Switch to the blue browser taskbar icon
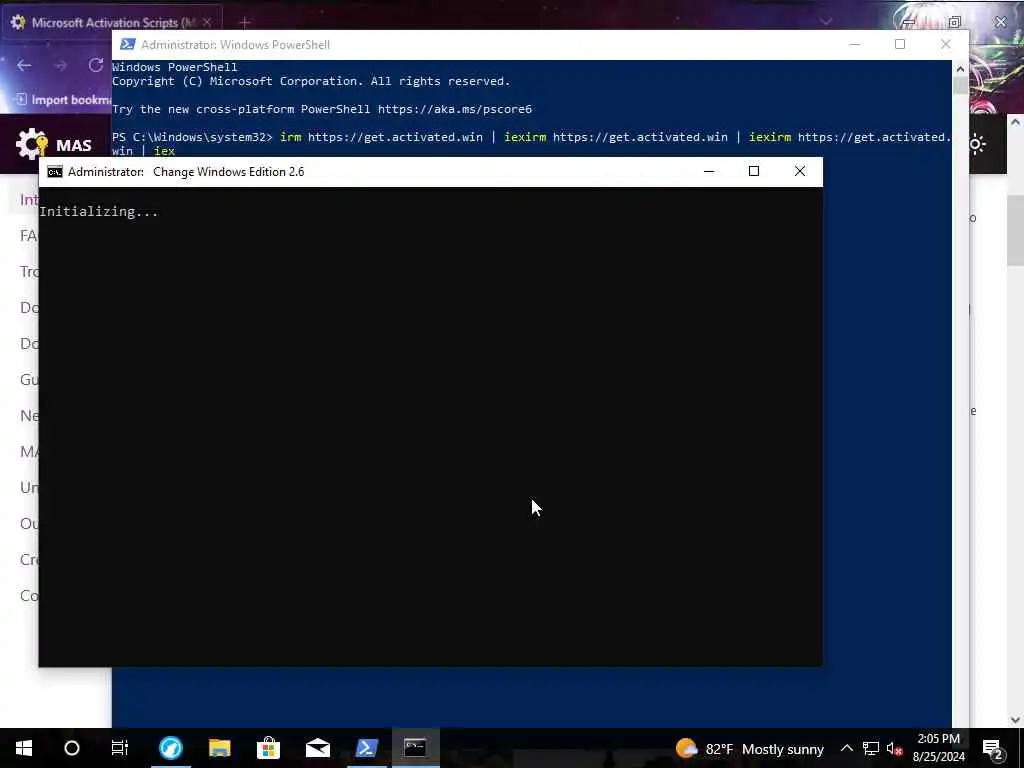The width and height of the screenshot is (1024, 768). pos(170,748)
